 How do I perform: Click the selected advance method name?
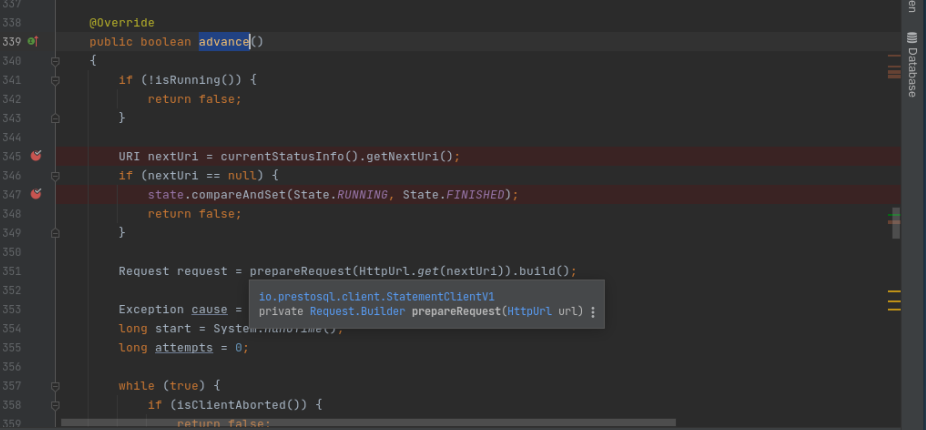click(224, 41)
